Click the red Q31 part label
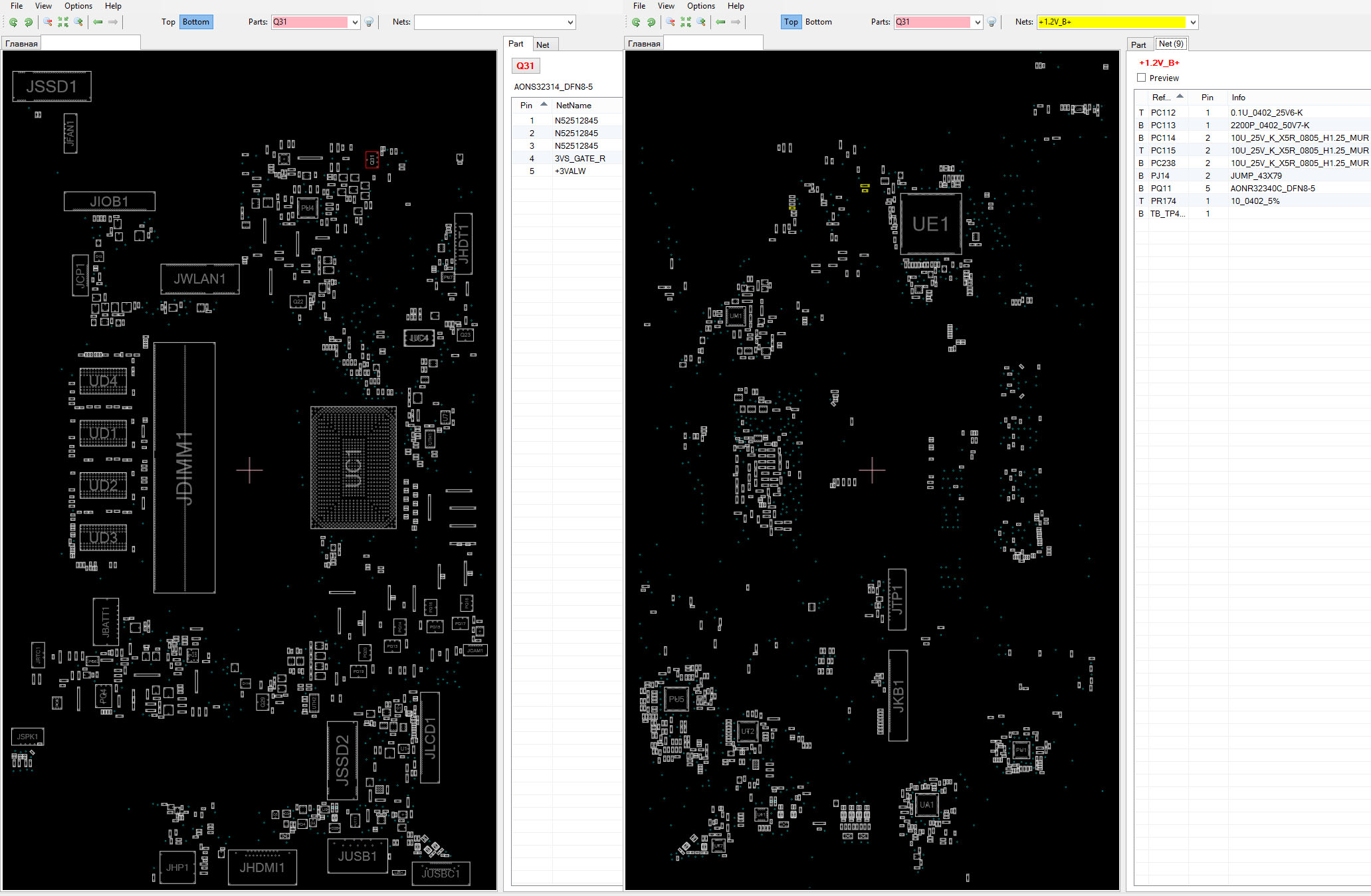 (525, 66)
